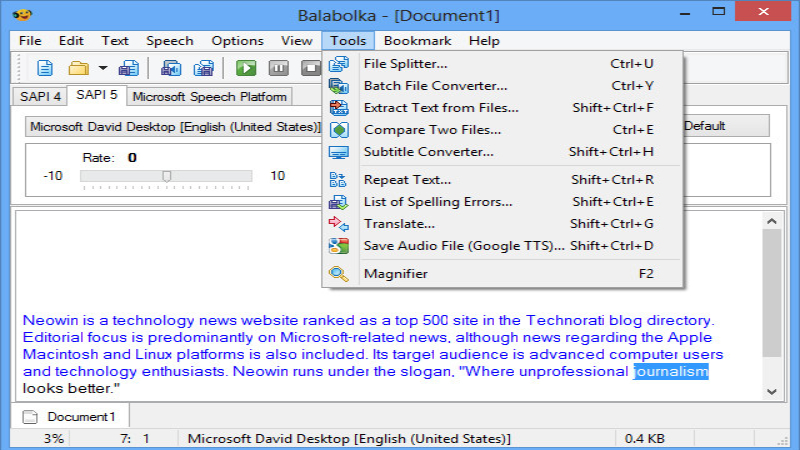Open the Speech menu
Viewport: 800px width, 450px height.
click(169, 41)
